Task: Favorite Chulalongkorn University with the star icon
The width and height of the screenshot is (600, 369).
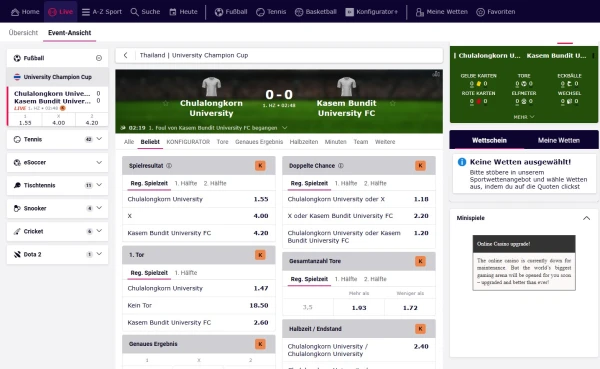Action: pos(166,103)
